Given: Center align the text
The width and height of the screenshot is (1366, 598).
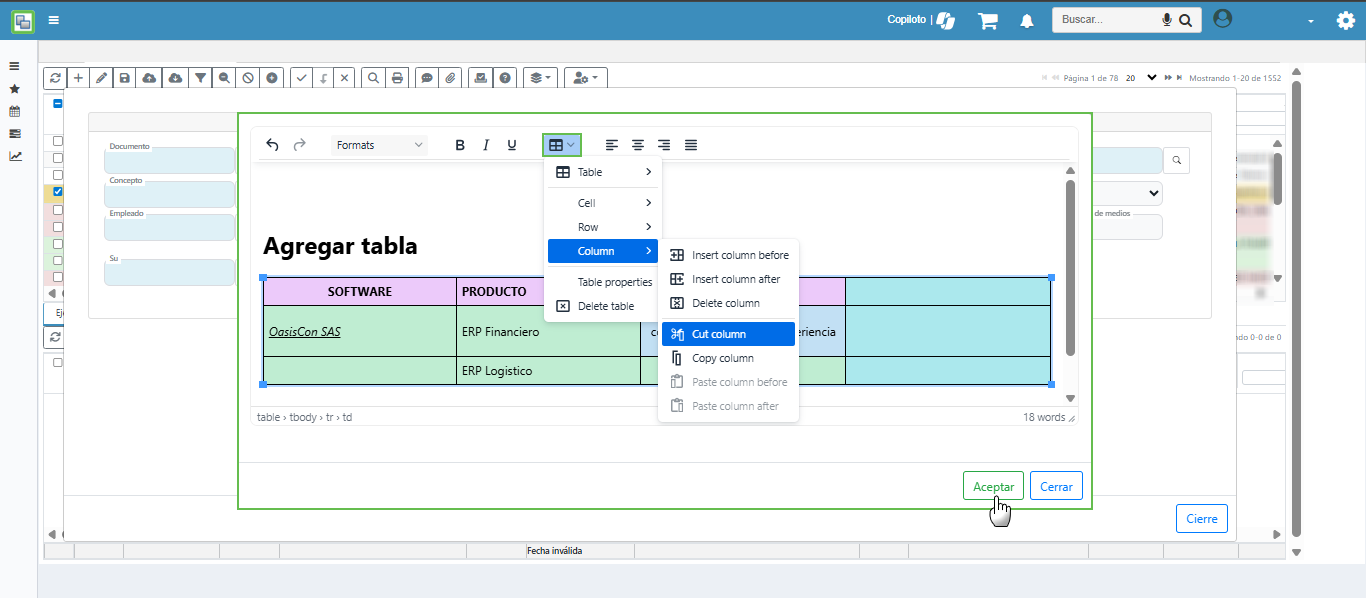Looking at the screenshot, I should click(x=638, y=145).
